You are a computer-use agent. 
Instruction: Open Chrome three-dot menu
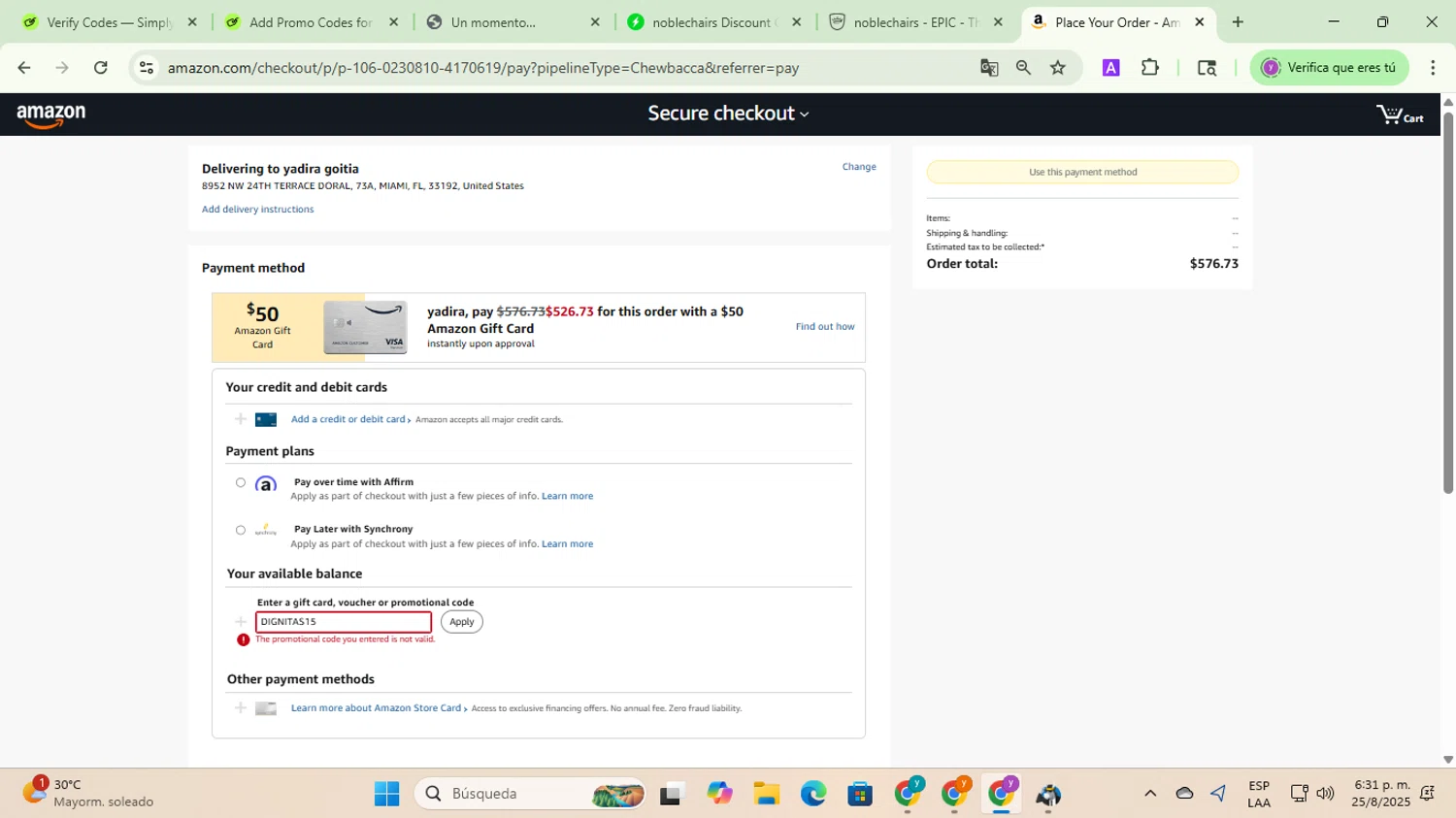click(x=1433, y=68)
